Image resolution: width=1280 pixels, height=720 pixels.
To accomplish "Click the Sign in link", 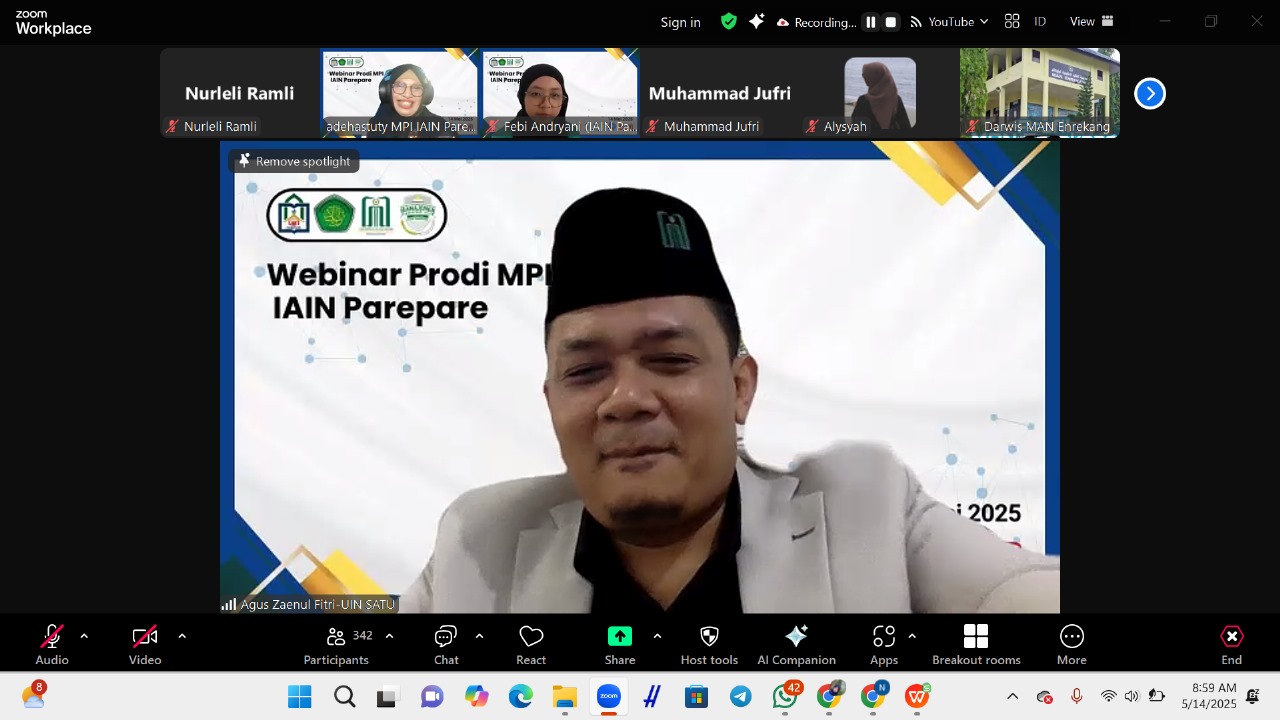I will 680,22.
